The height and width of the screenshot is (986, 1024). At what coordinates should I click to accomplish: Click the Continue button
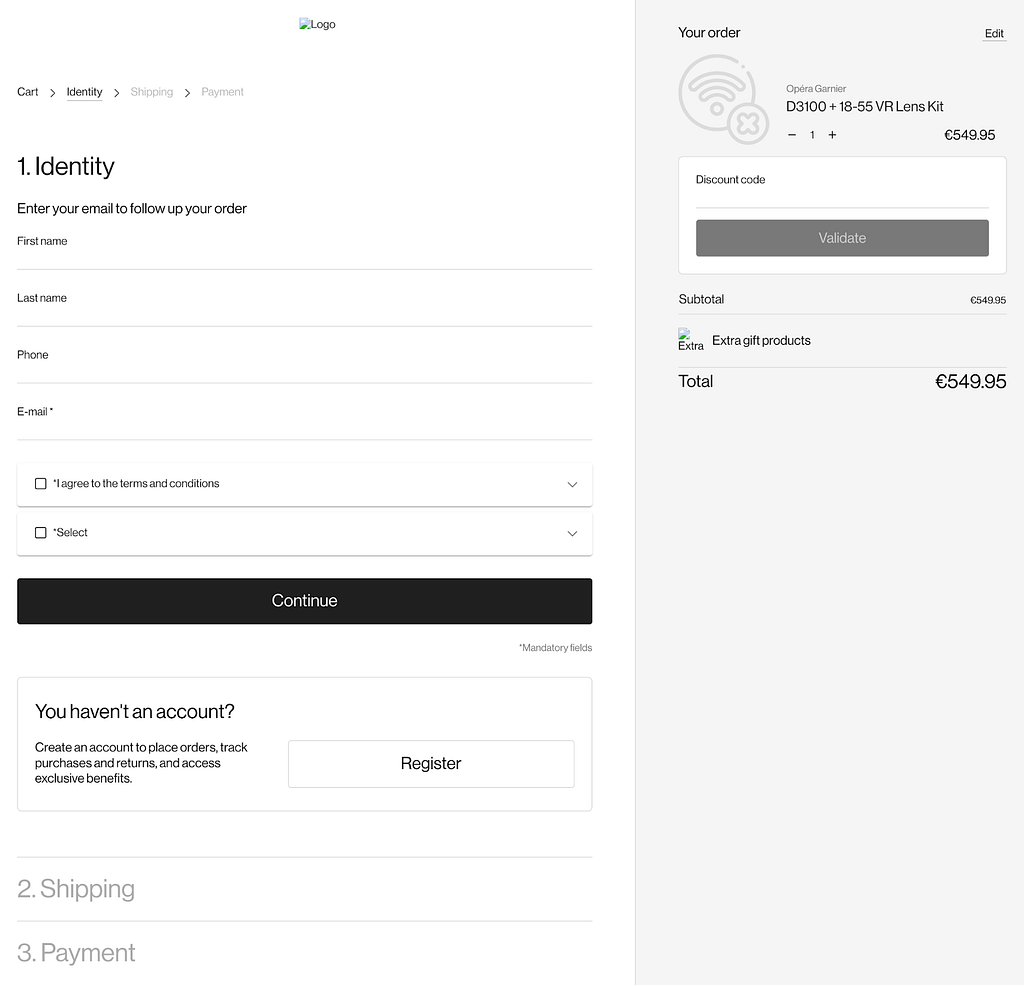pyautogui.click(x=304, y=601)
